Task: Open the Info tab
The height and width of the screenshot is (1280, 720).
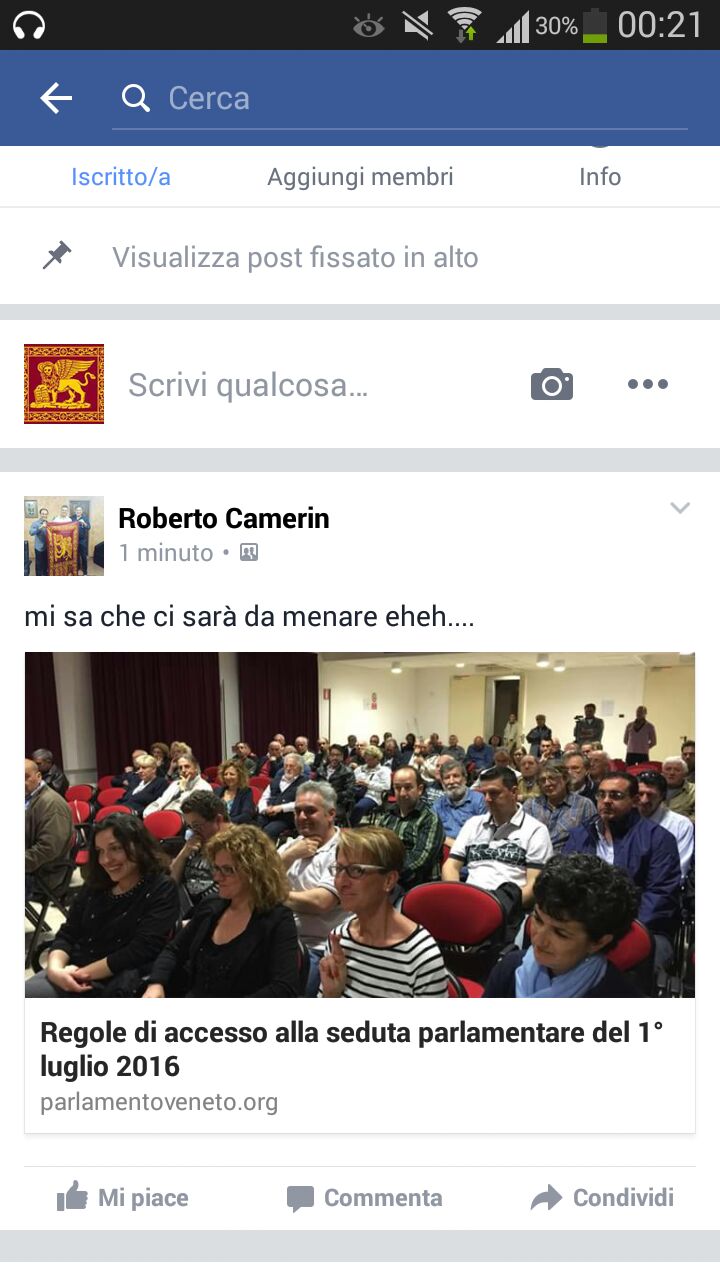Action: pos(600,177)
